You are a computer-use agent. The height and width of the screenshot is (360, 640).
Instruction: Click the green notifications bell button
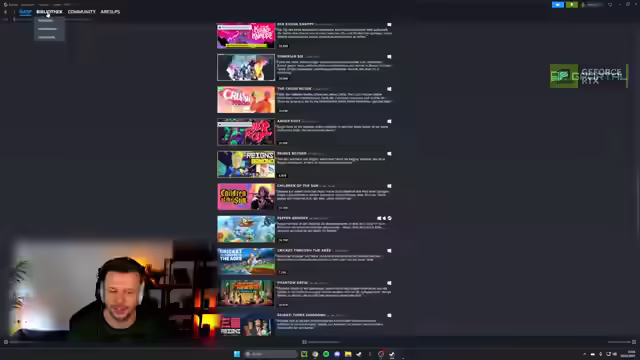point(571,4)
